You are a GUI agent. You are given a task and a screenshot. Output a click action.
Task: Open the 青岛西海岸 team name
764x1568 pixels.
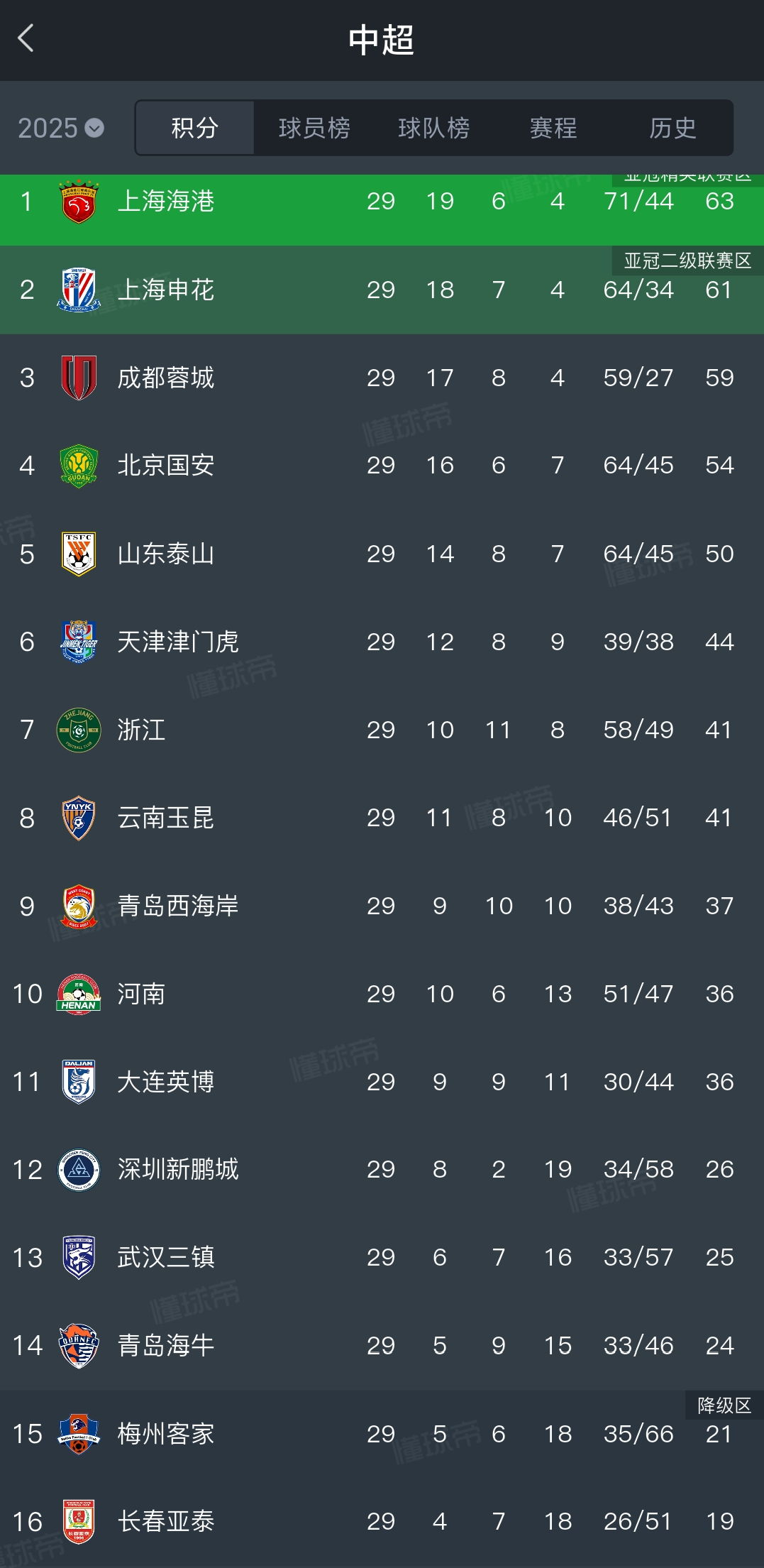(x=177, y=906)
